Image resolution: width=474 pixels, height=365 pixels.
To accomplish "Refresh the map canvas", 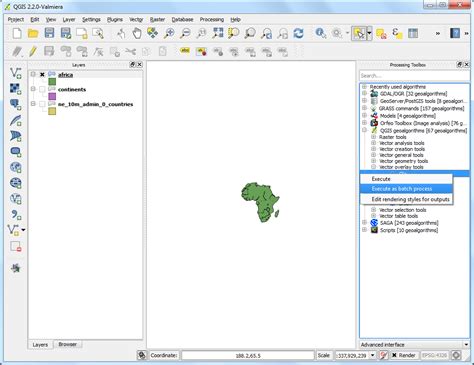I will point(298,33).
